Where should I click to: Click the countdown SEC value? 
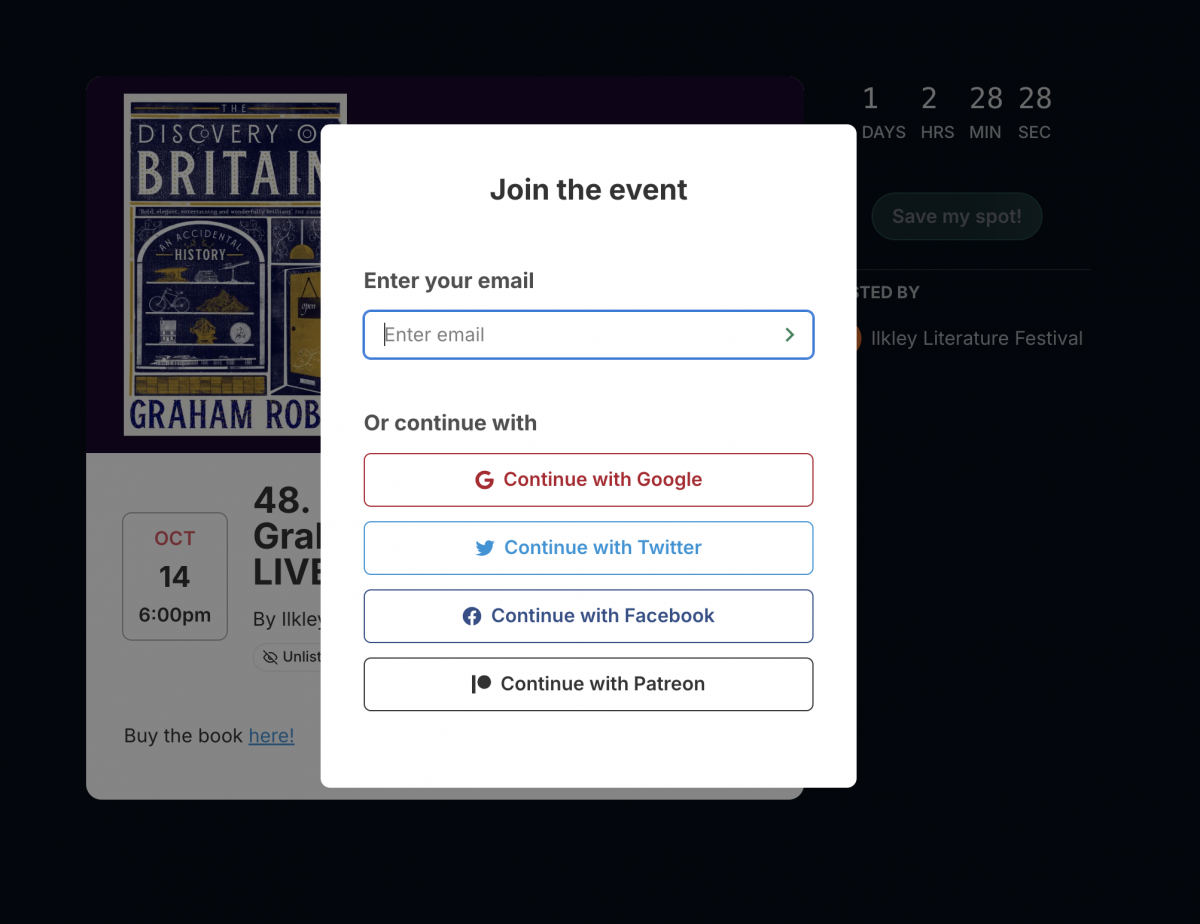pyautogui.click(x=1035, y=99)
